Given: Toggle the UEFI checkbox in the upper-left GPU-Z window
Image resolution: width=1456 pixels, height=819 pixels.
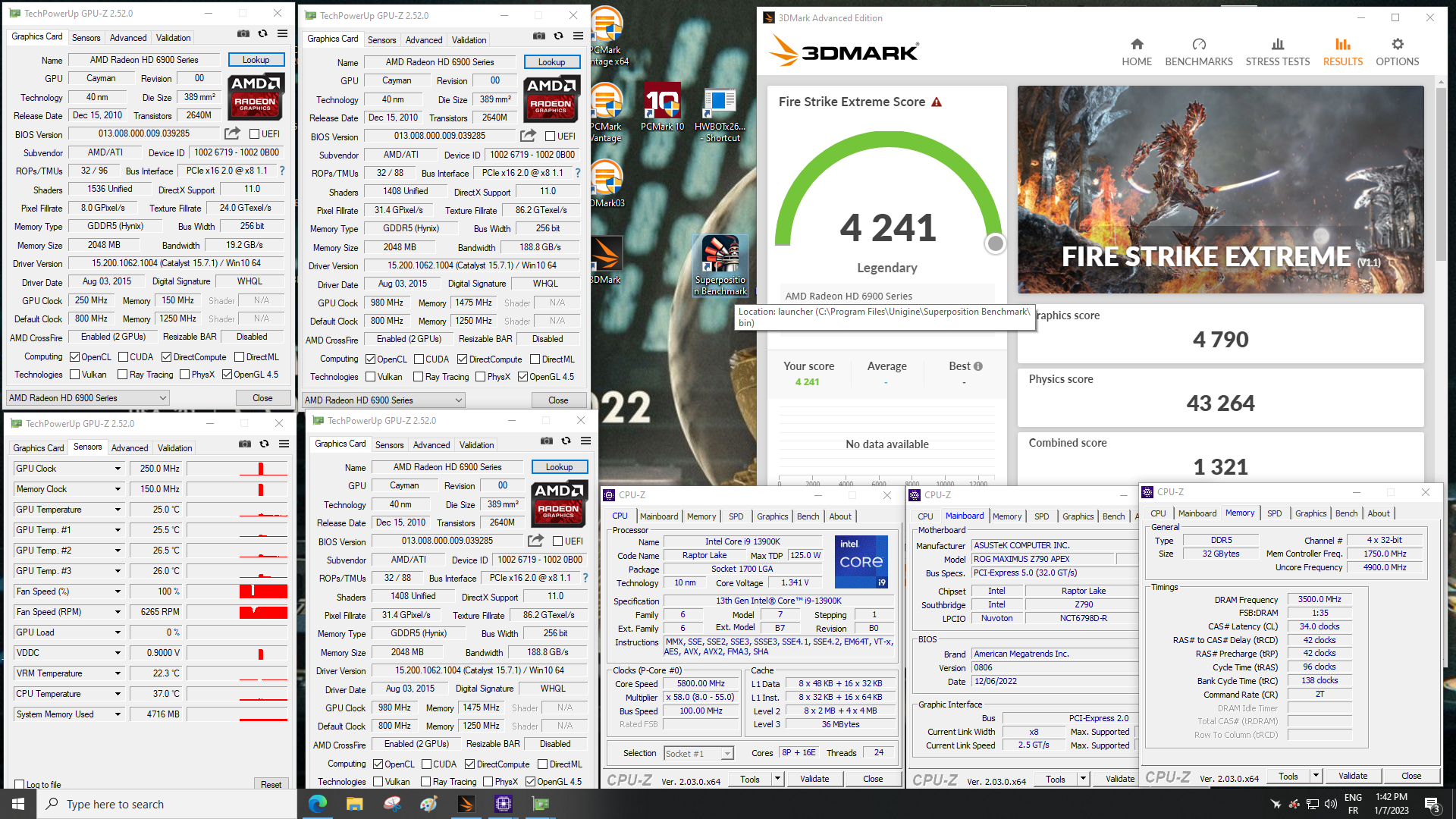Looking at the screenshot, I should click(x=254, y=134).
